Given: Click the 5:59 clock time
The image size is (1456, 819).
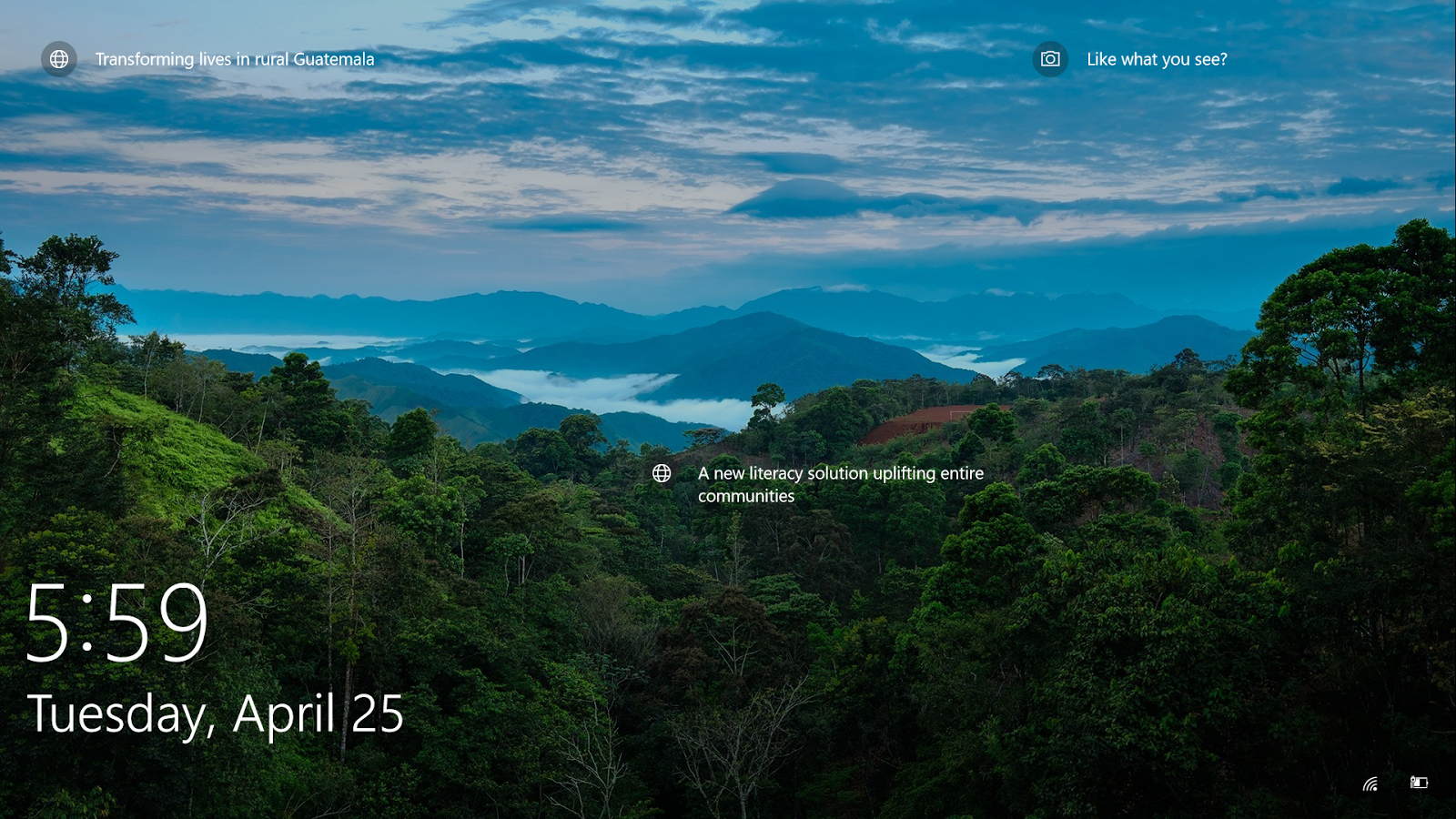Looking at the screenshot, I should pos(116,623).
